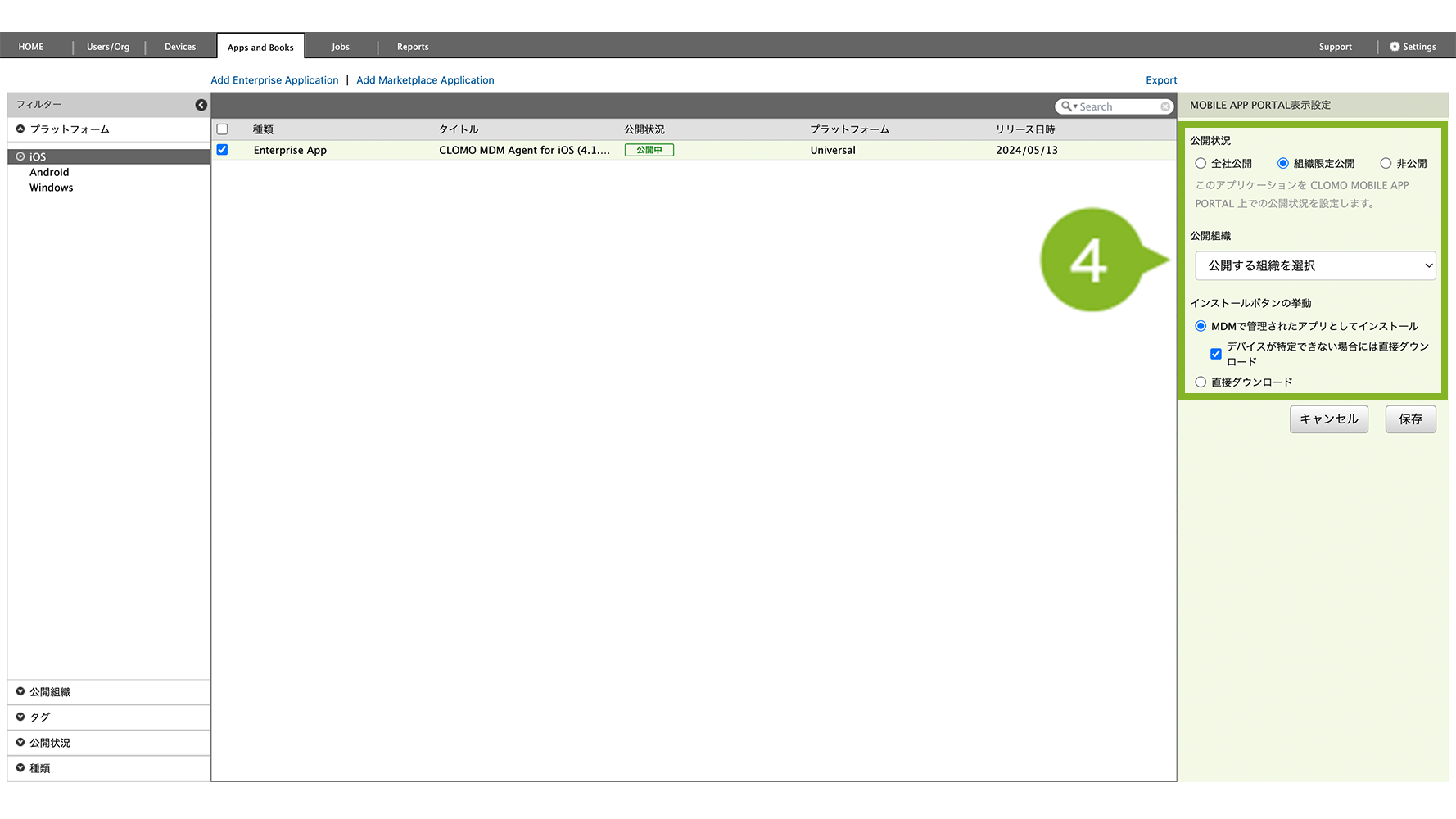Click into the Search input field

coord(1118,106)
